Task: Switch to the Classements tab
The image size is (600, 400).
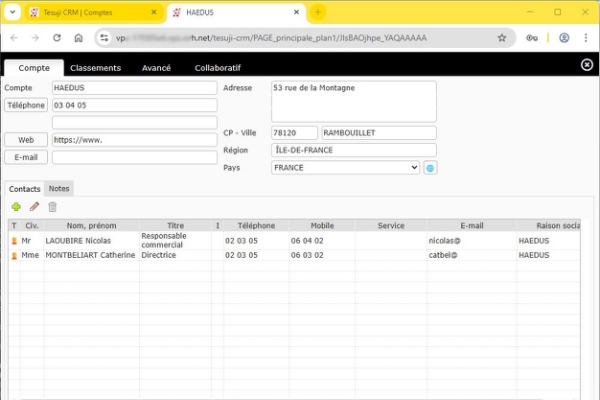Action: click(96, 68)
